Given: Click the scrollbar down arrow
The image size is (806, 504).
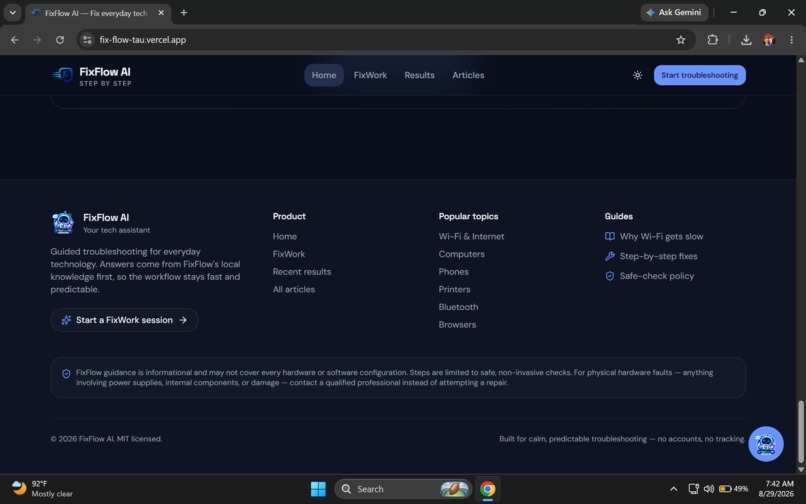Looking at the screenshot, I should tap(800, 469).
